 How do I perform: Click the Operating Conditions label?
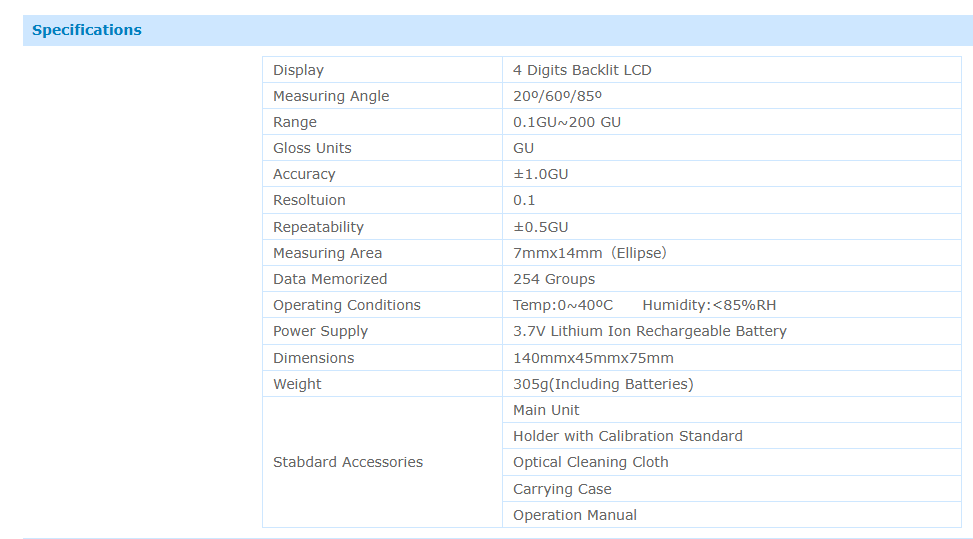(x=347, y=305)
